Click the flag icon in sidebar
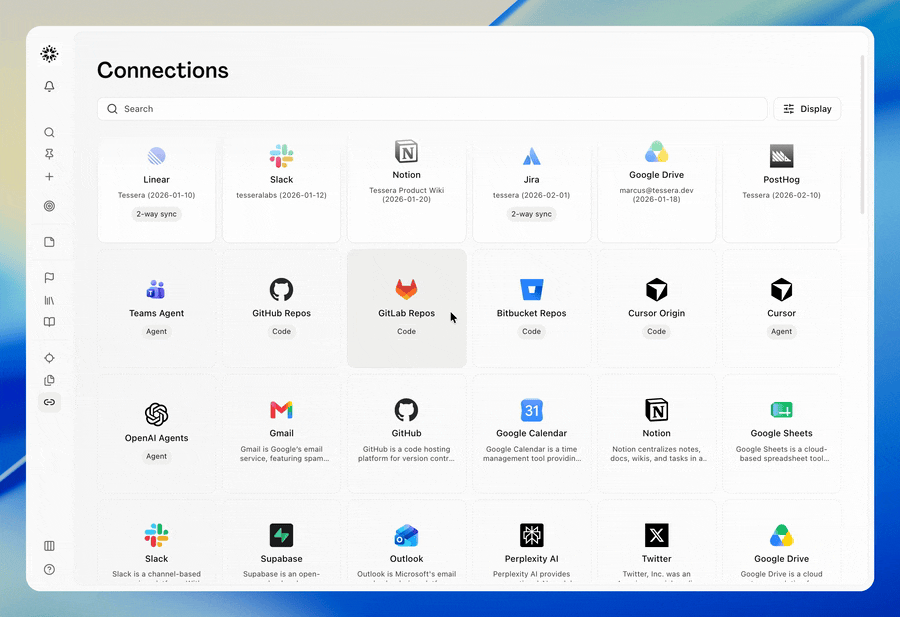This screenshot has height=617, width=900. coord(49,278)
